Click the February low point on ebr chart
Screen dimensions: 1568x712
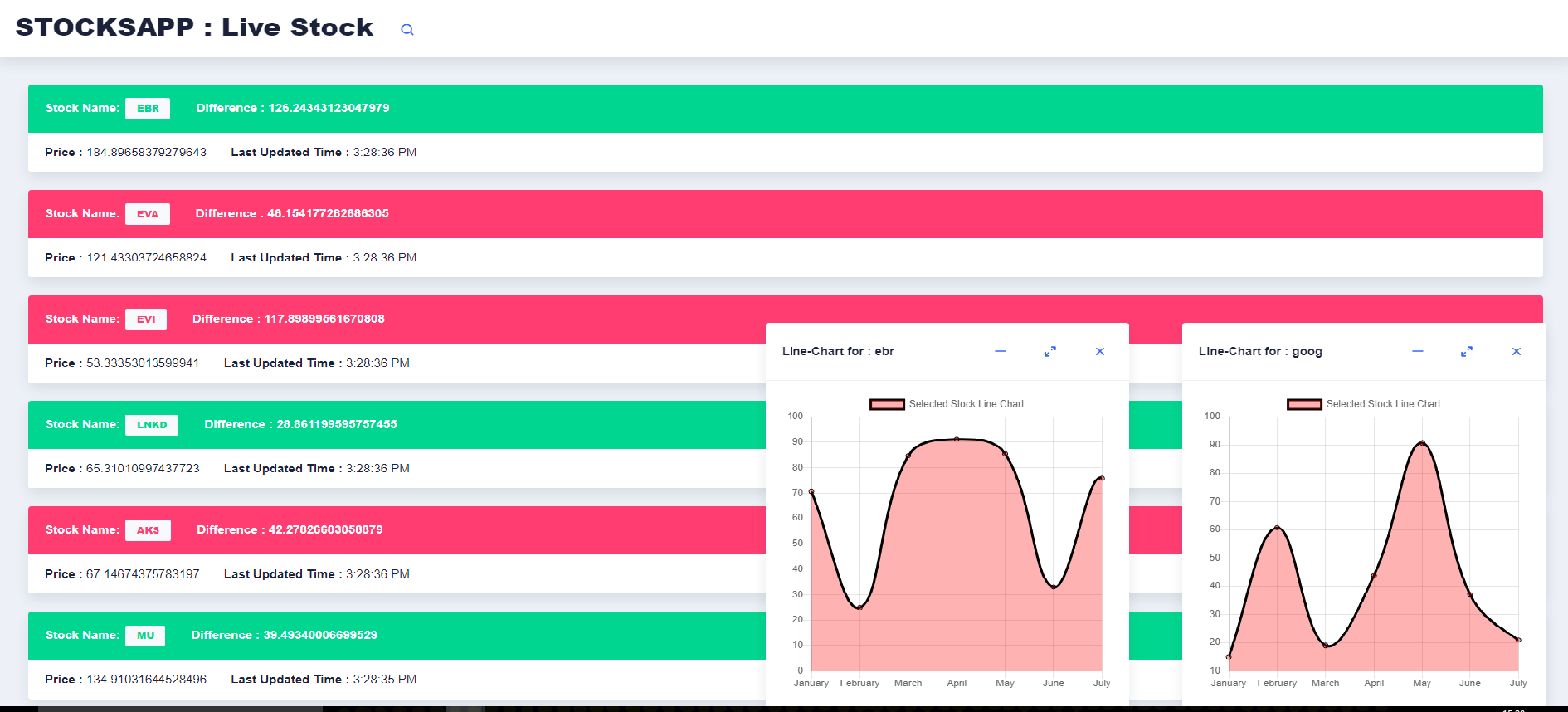(859, 607)
